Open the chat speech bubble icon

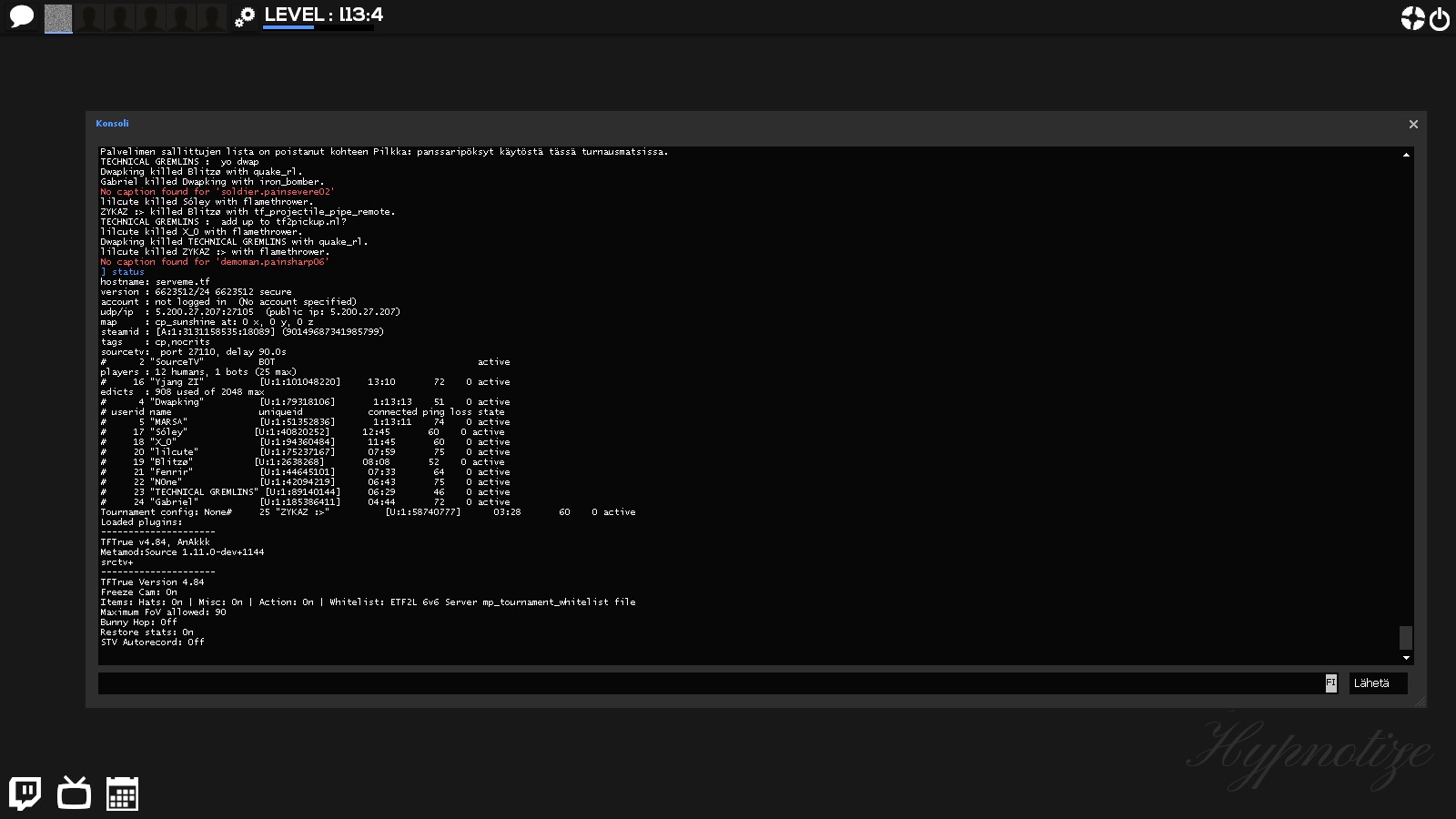pyautogui.click(x=22, y=17)
